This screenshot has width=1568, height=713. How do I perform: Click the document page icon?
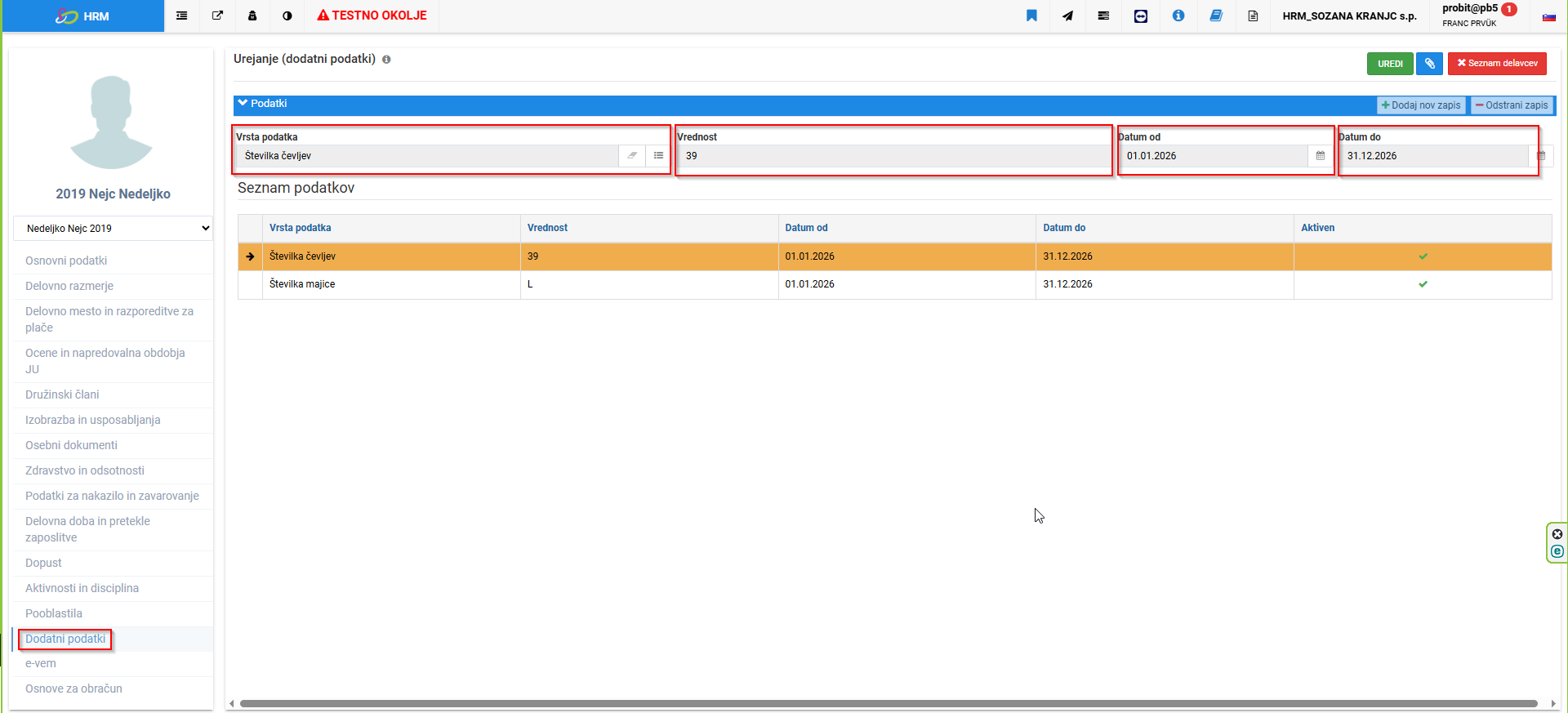1253,16
